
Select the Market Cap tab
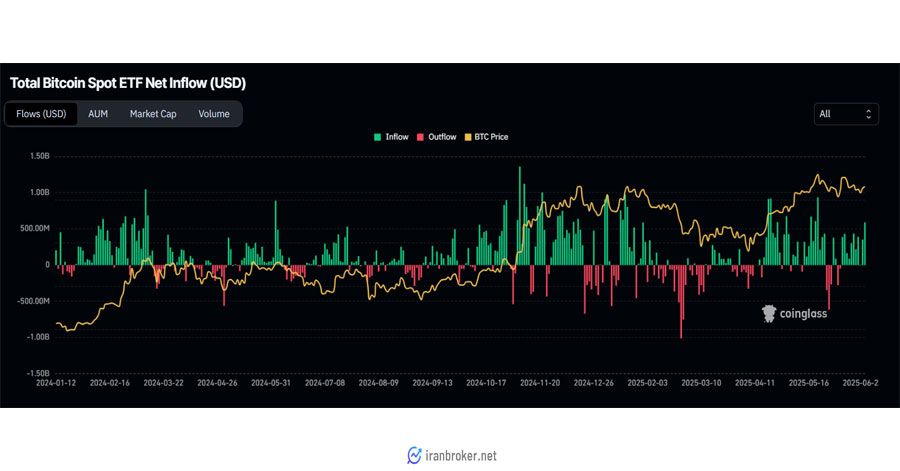(153, 114)
